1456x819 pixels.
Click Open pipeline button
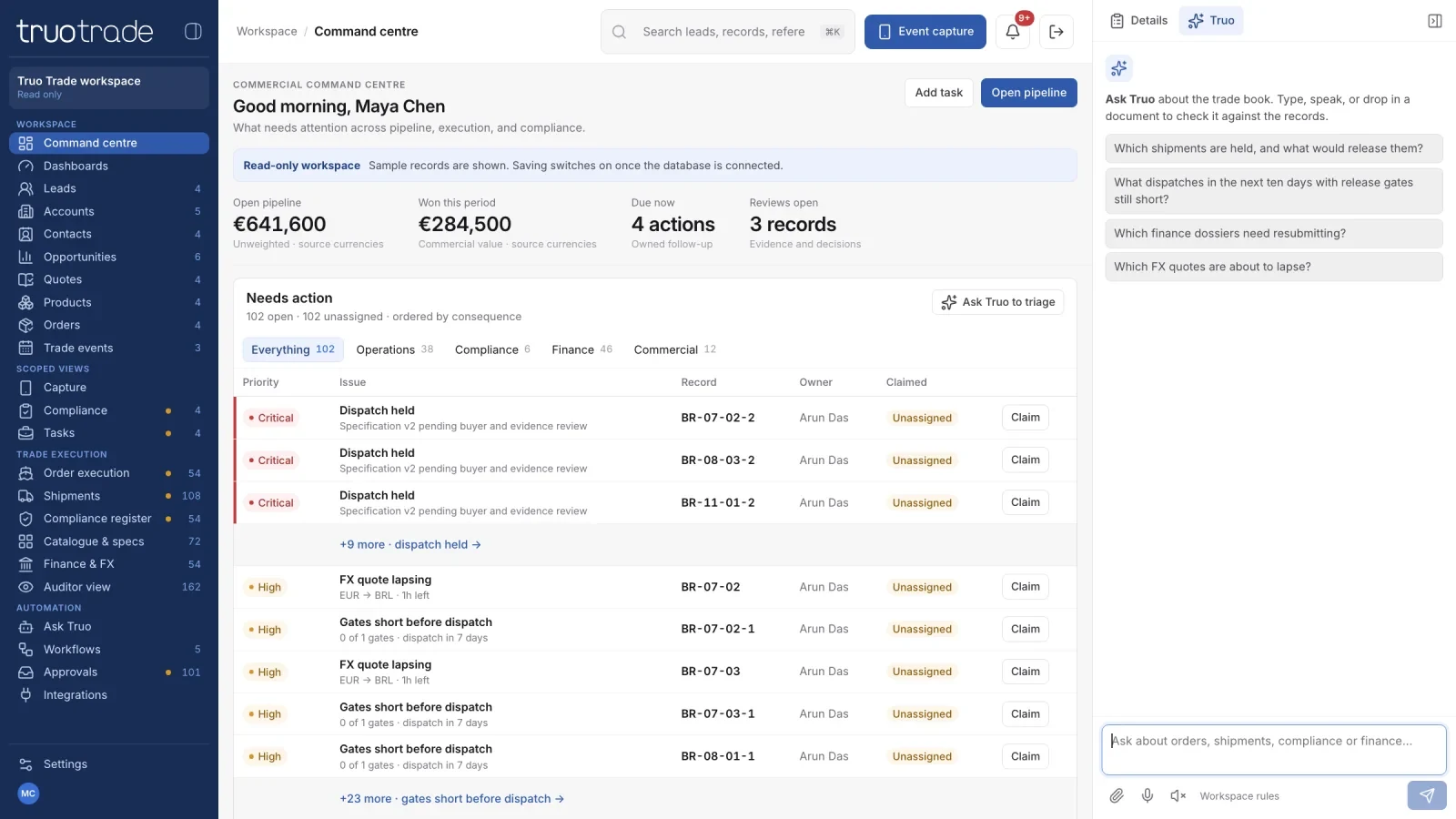click(1029, 93)
